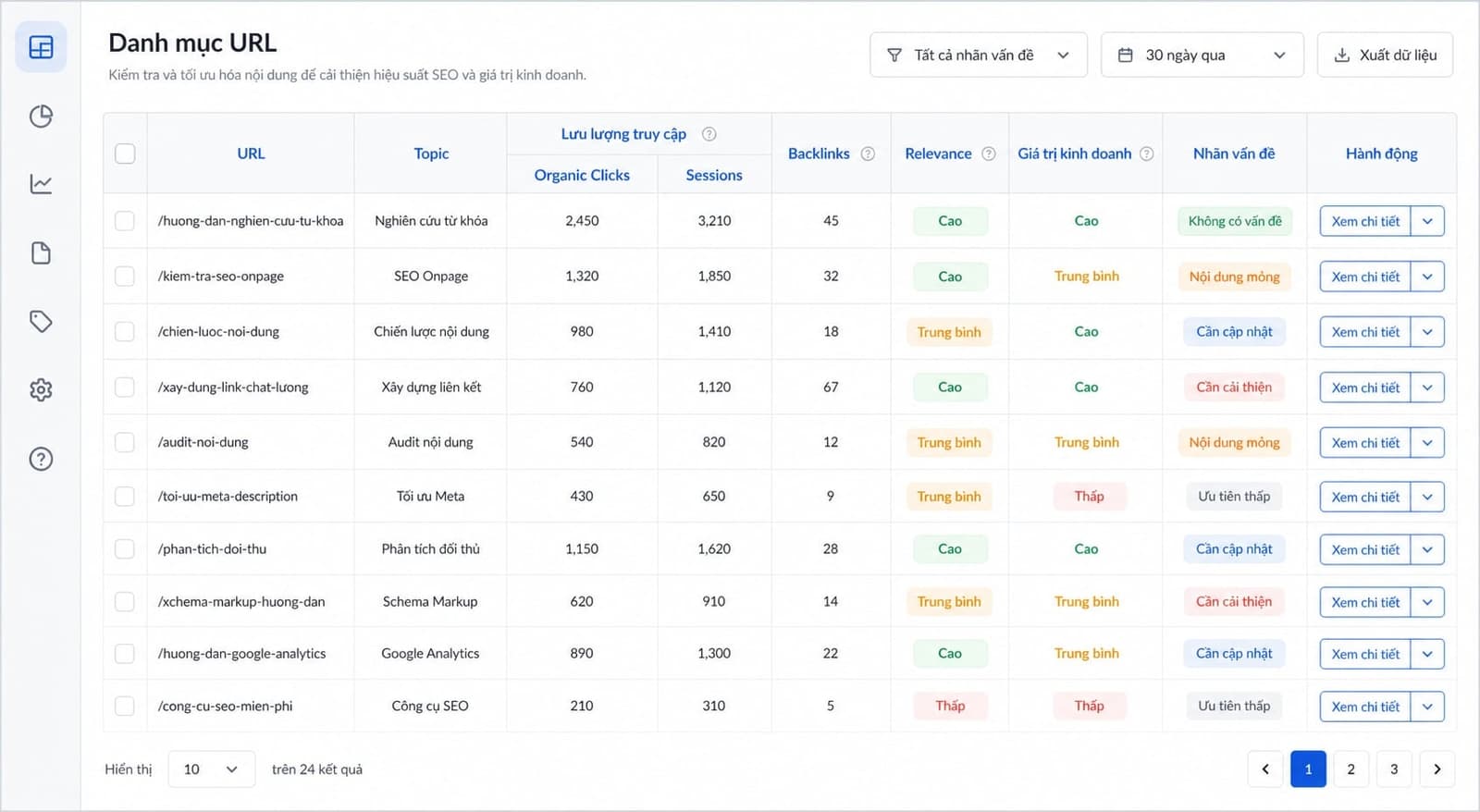
Task: Click Ưu tiên thấp label in /toi-uu-meta-description row
Action: (x=1234, y=497)
